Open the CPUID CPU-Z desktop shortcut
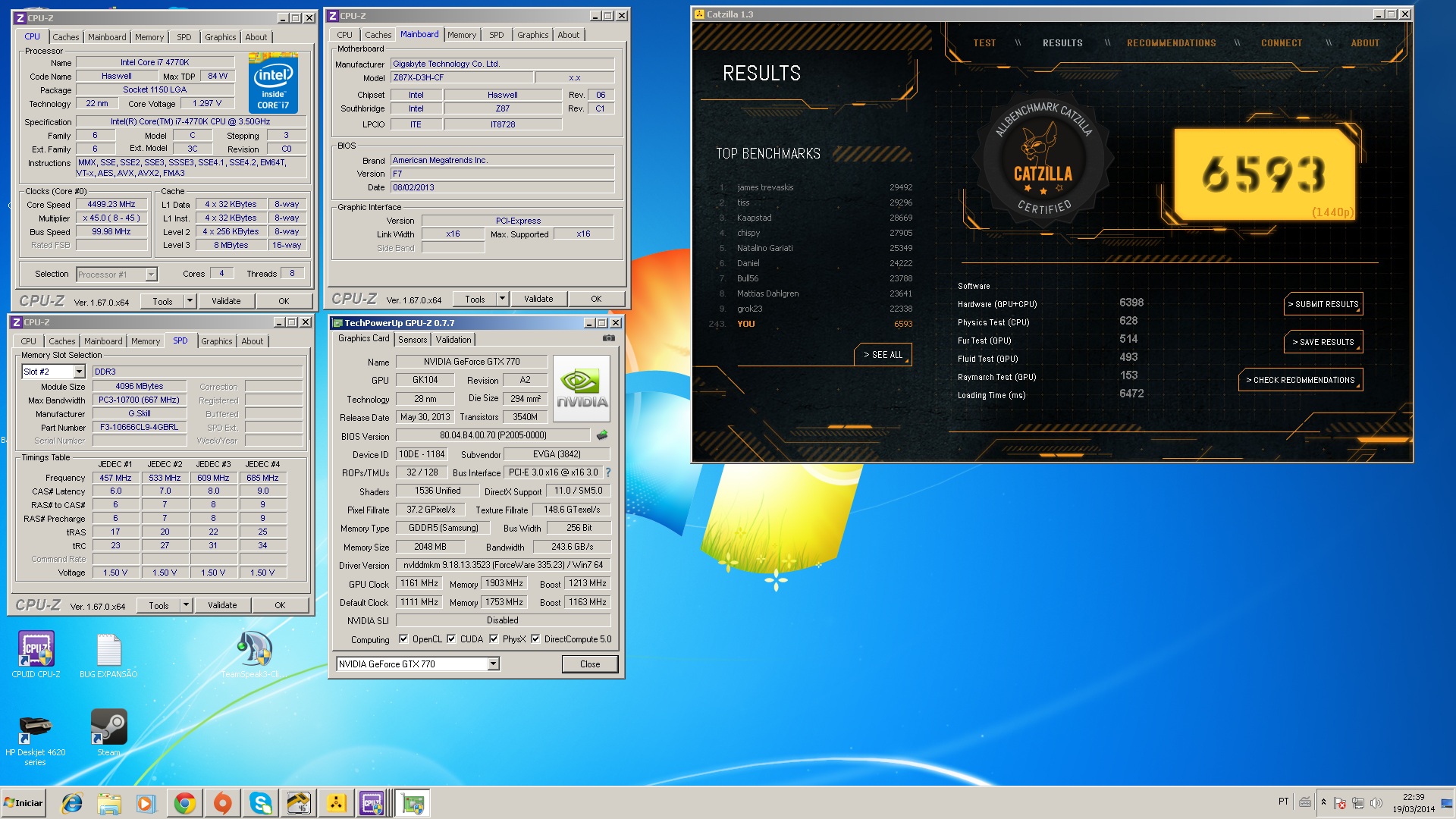 click(x=36, y=654)
